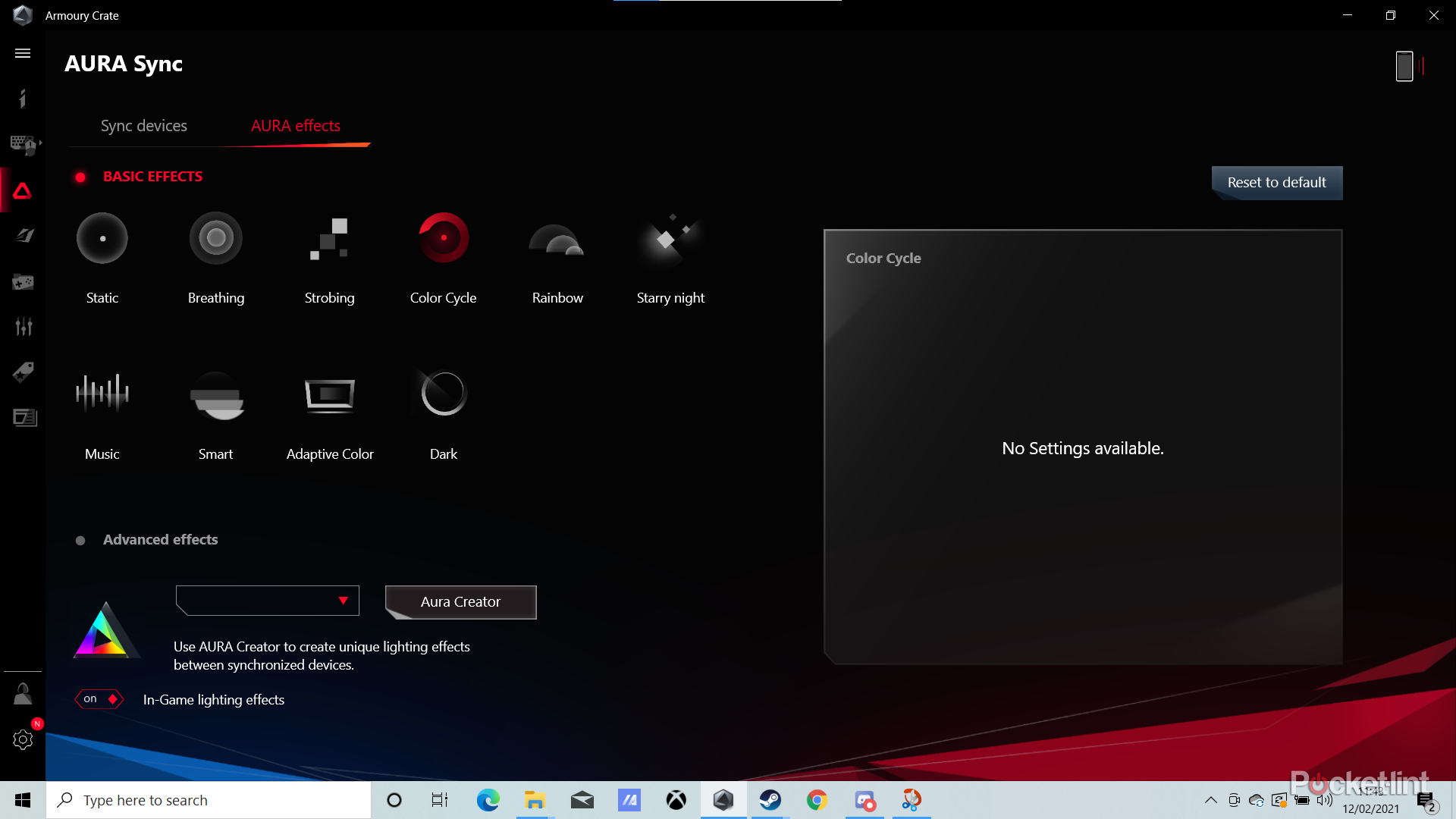Viewport: 1456px width, 819px height.
Task: Open the AURA effects tab
Action: pos(296,126)
